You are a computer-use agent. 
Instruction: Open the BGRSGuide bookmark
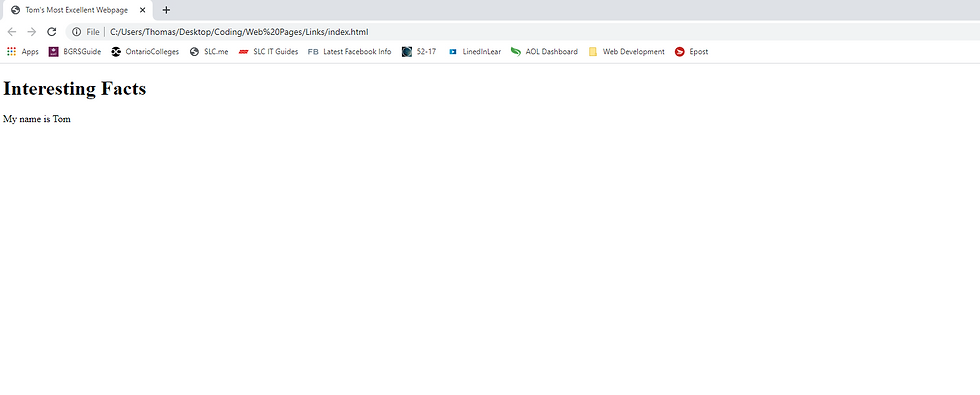(x=75, y=52)
